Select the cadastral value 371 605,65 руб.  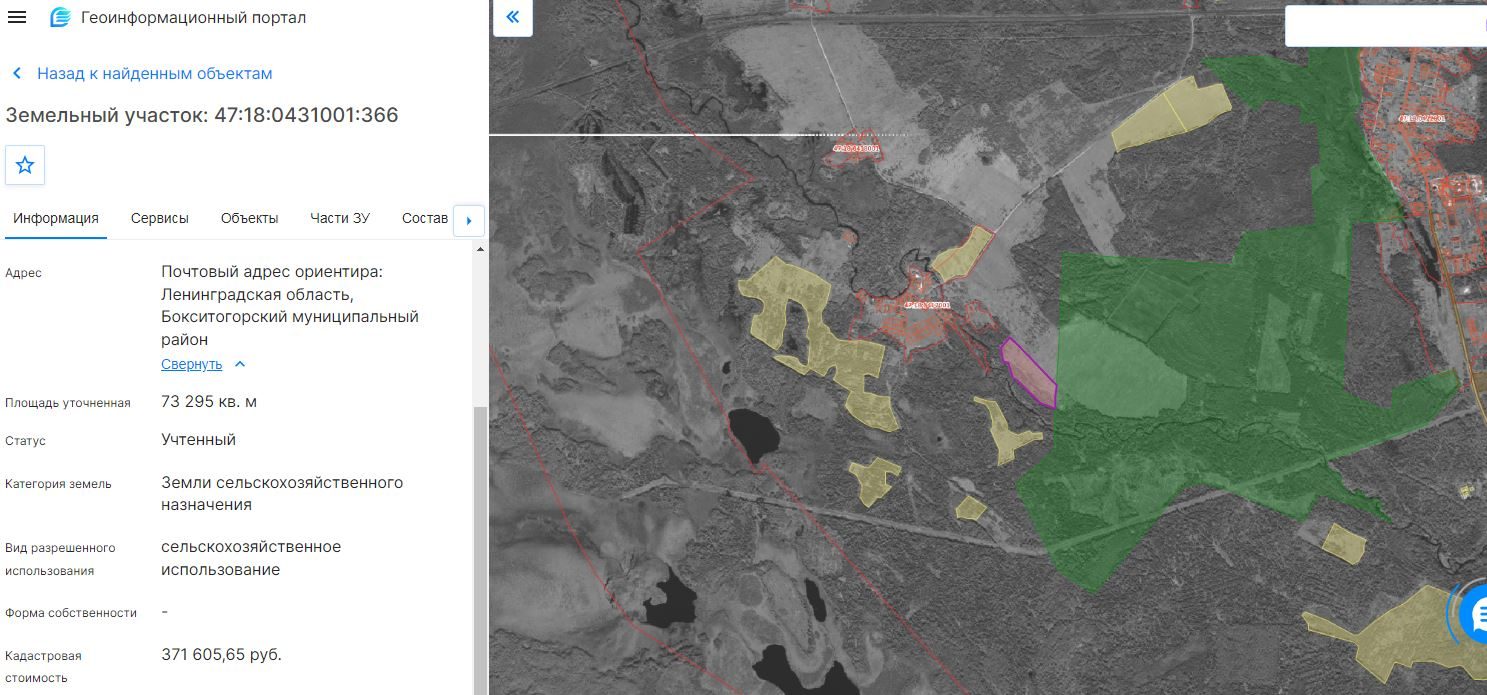coord(222,655)
